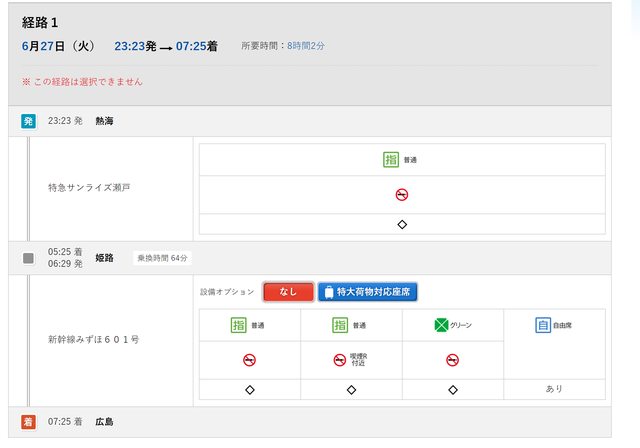Click the no-smoking icon in the Sunrise Seto row

(x=402, y=195)
